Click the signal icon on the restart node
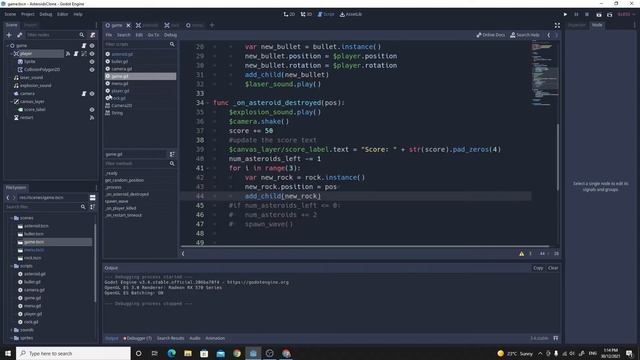 pos(92,118)
